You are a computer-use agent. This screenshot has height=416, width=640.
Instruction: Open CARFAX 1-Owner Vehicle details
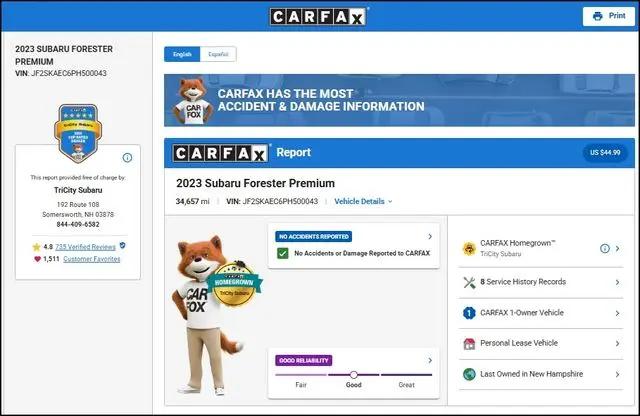pyautogui.click(x=541, y=313)
